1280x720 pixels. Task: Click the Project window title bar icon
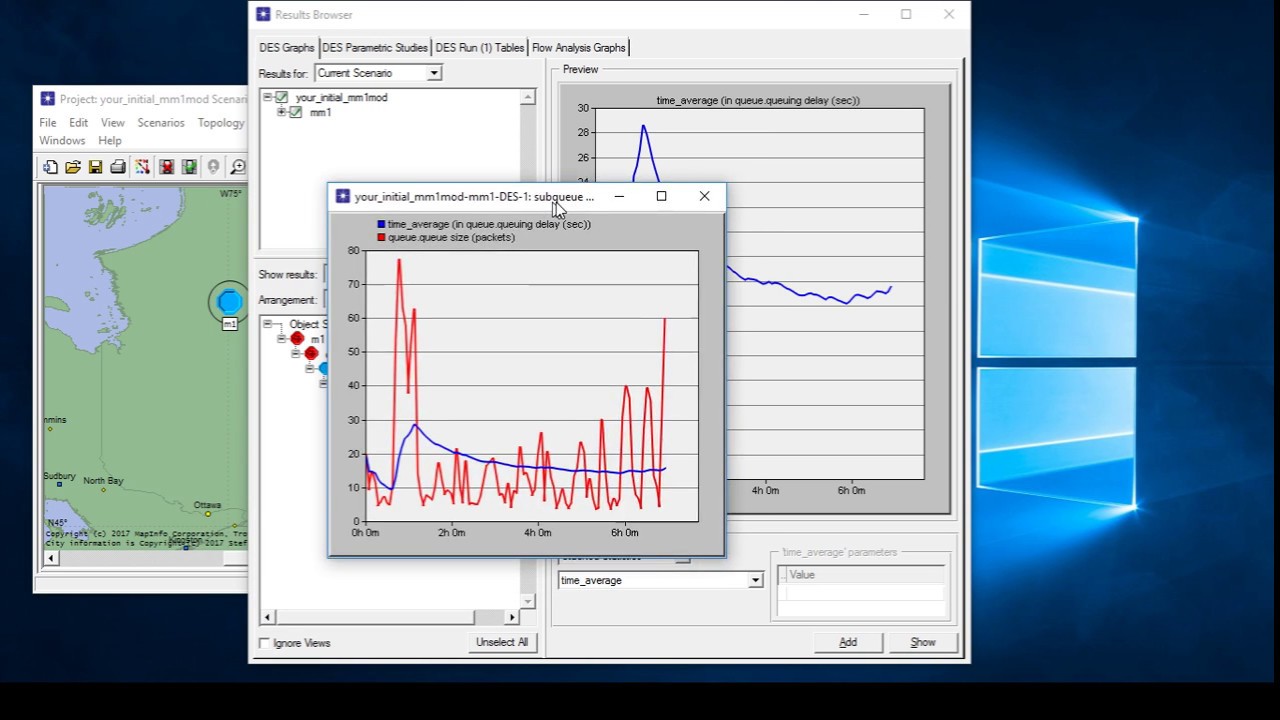47,99
